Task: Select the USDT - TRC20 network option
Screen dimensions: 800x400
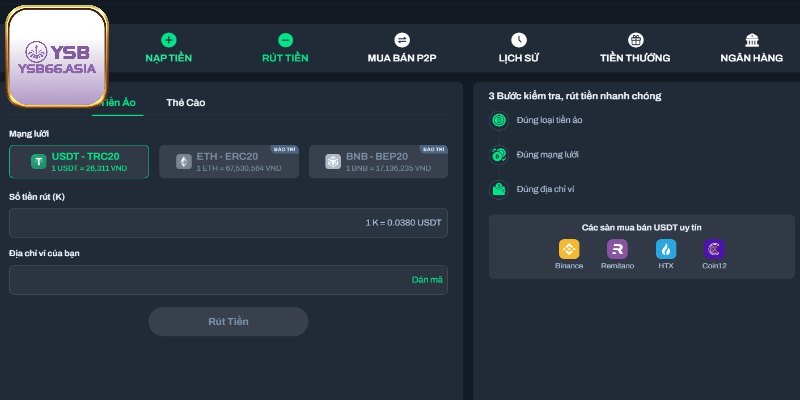Action: coord(79,162)
